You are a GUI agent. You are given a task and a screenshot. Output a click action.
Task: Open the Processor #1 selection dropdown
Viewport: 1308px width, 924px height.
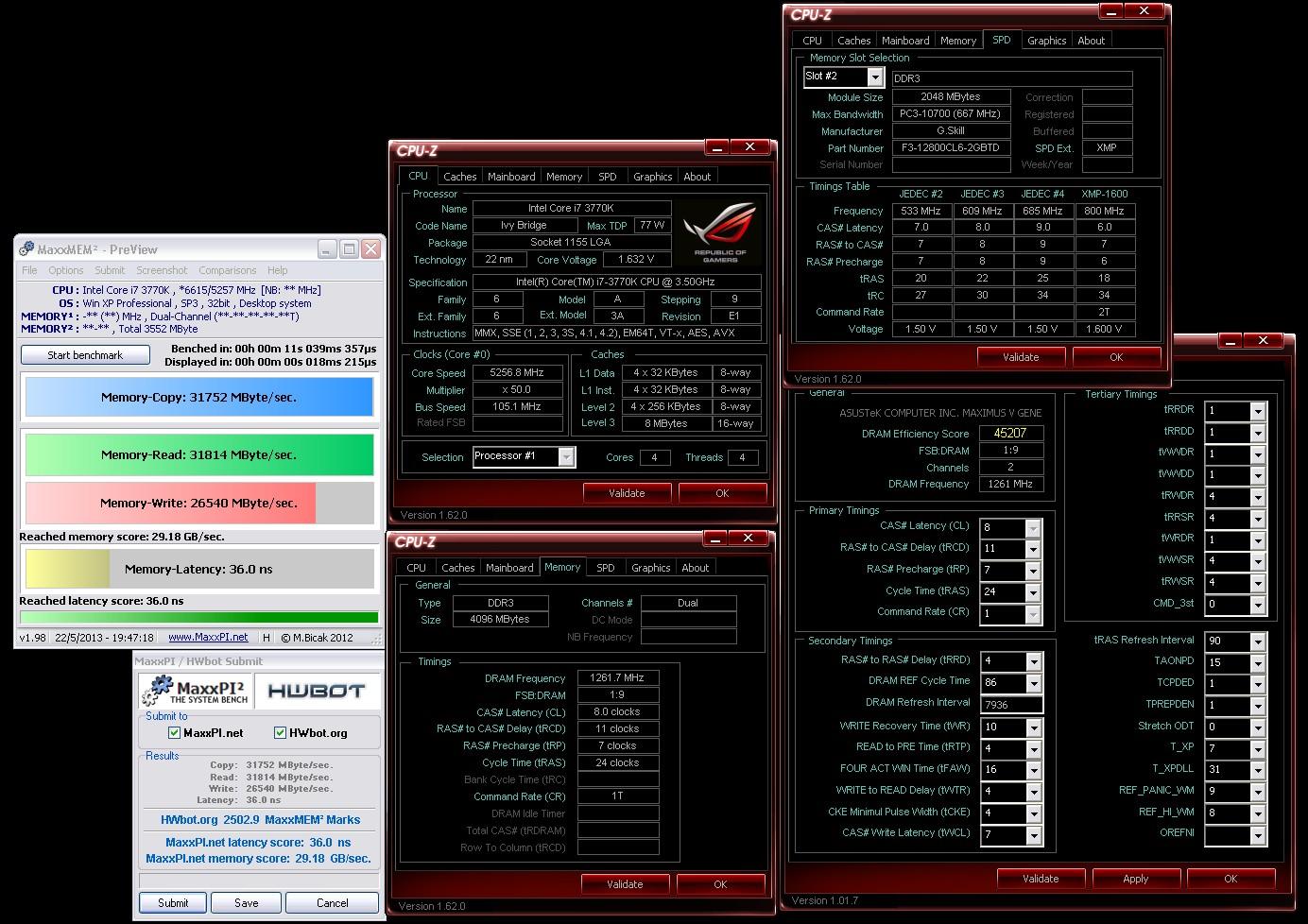click(566, 457)
